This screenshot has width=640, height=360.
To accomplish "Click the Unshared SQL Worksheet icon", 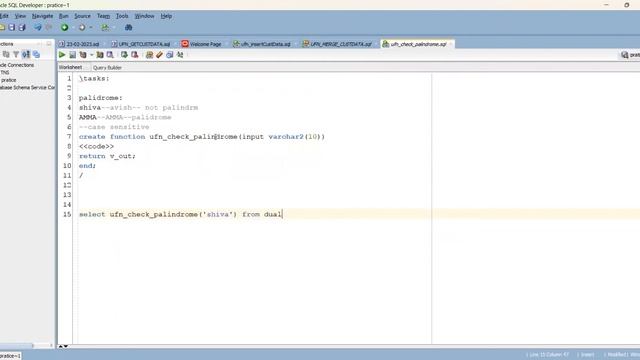I will point(149,55).
